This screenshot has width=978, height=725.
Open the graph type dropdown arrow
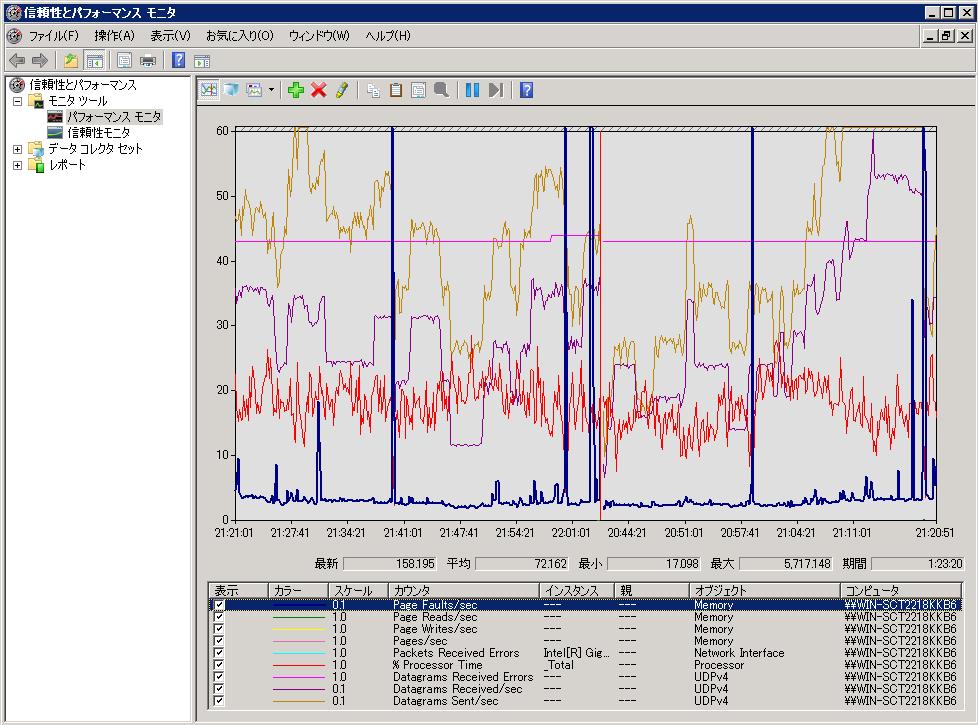tap(271, 90)
